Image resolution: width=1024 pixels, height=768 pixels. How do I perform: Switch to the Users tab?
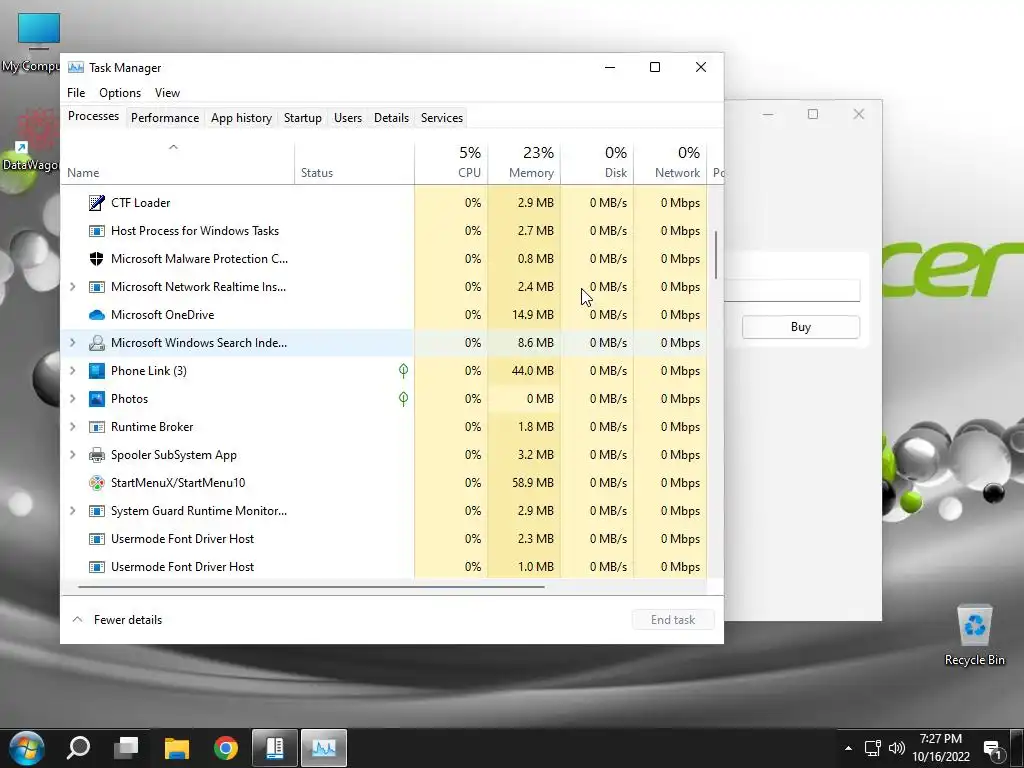347,118
